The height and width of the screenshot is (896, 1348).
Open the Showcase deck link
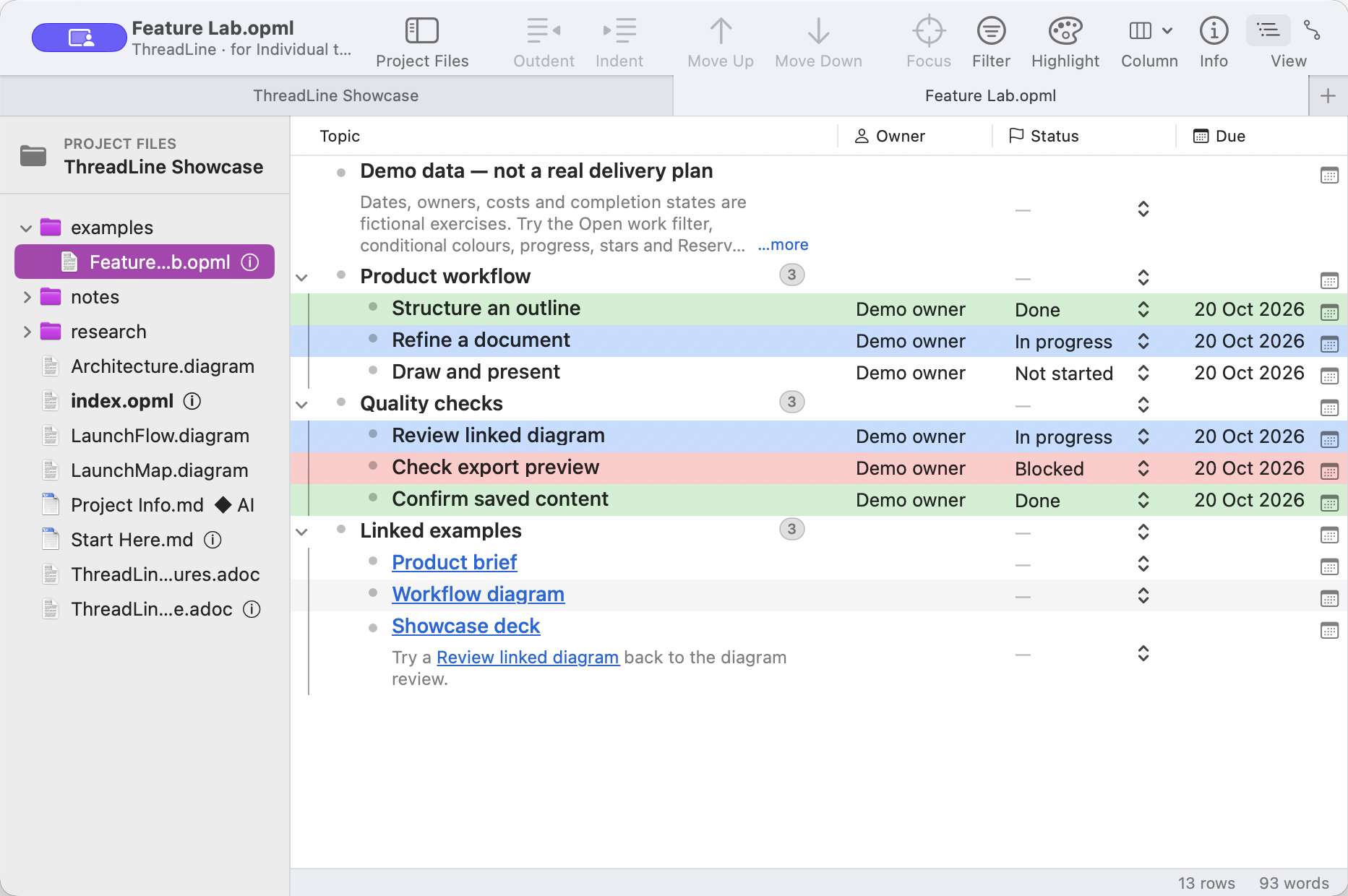tap(465, 626)
